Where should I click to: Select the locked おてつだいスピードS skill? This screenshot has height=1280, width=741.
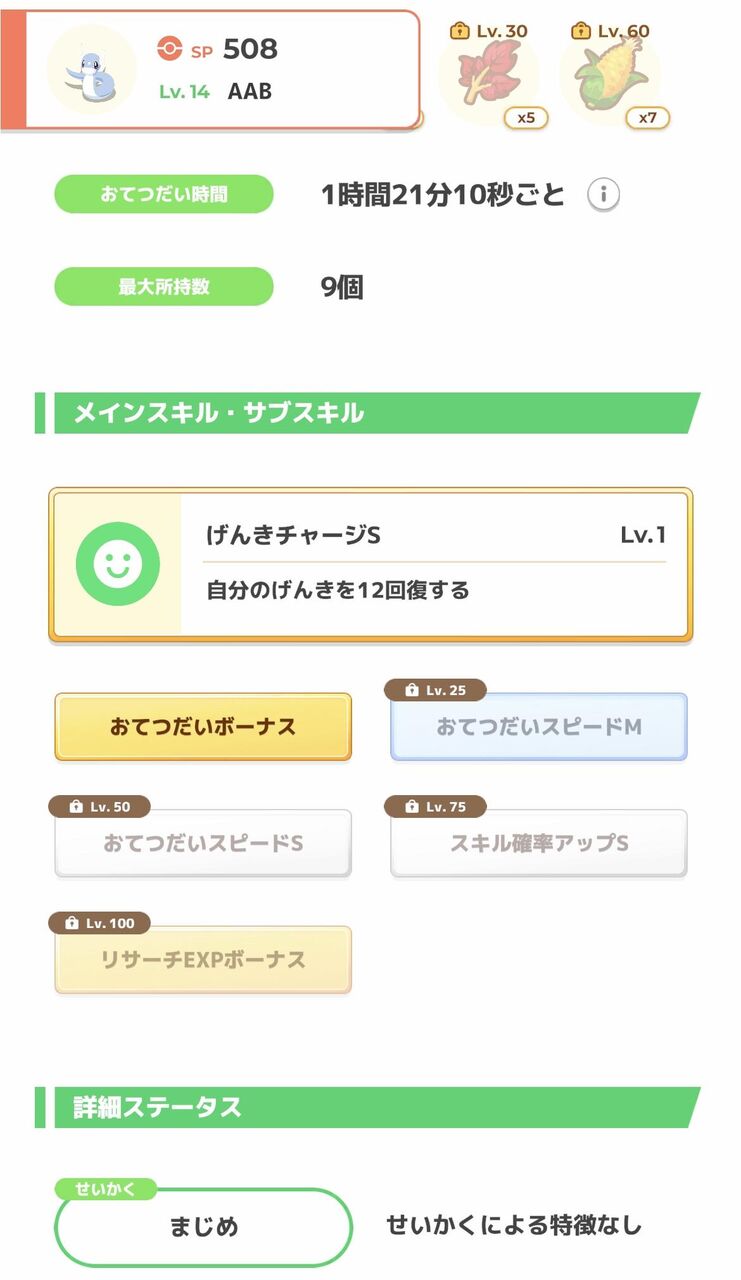click(203, 844)
